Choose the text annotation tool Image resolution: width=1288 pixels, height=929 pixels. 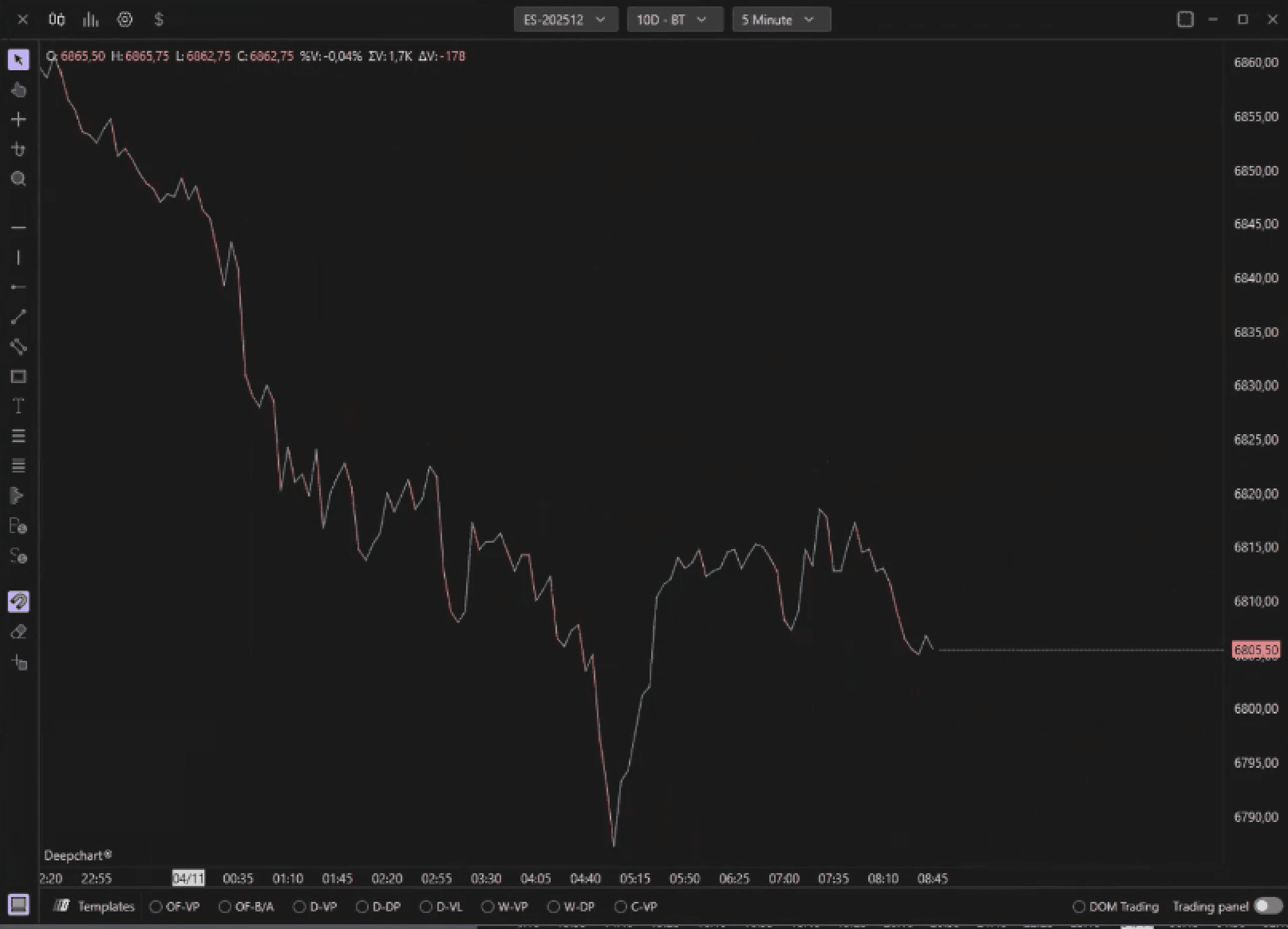(x=18, y=406)
